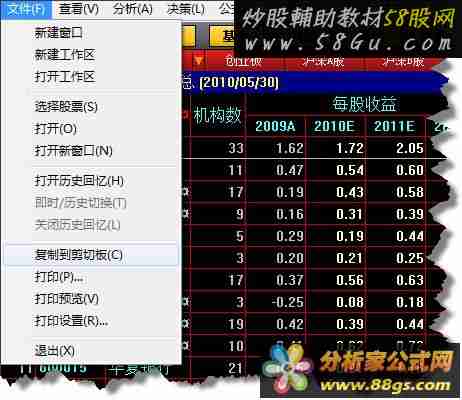
Task: Switch to the 创业板 tab
Action: [243, 61]
